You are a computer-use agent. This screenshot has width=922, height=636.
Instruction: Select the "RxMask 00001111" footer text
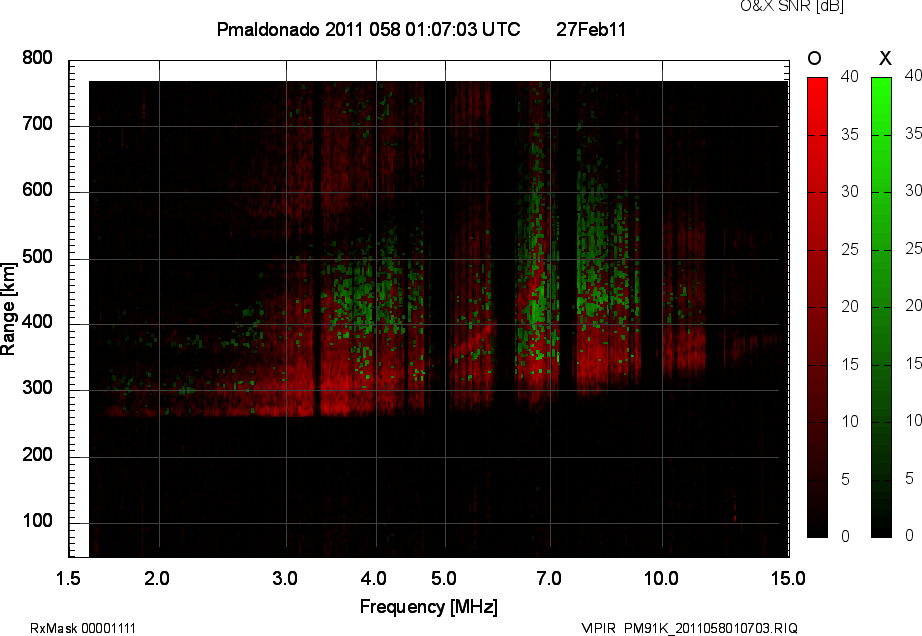[x=83, y=628]
